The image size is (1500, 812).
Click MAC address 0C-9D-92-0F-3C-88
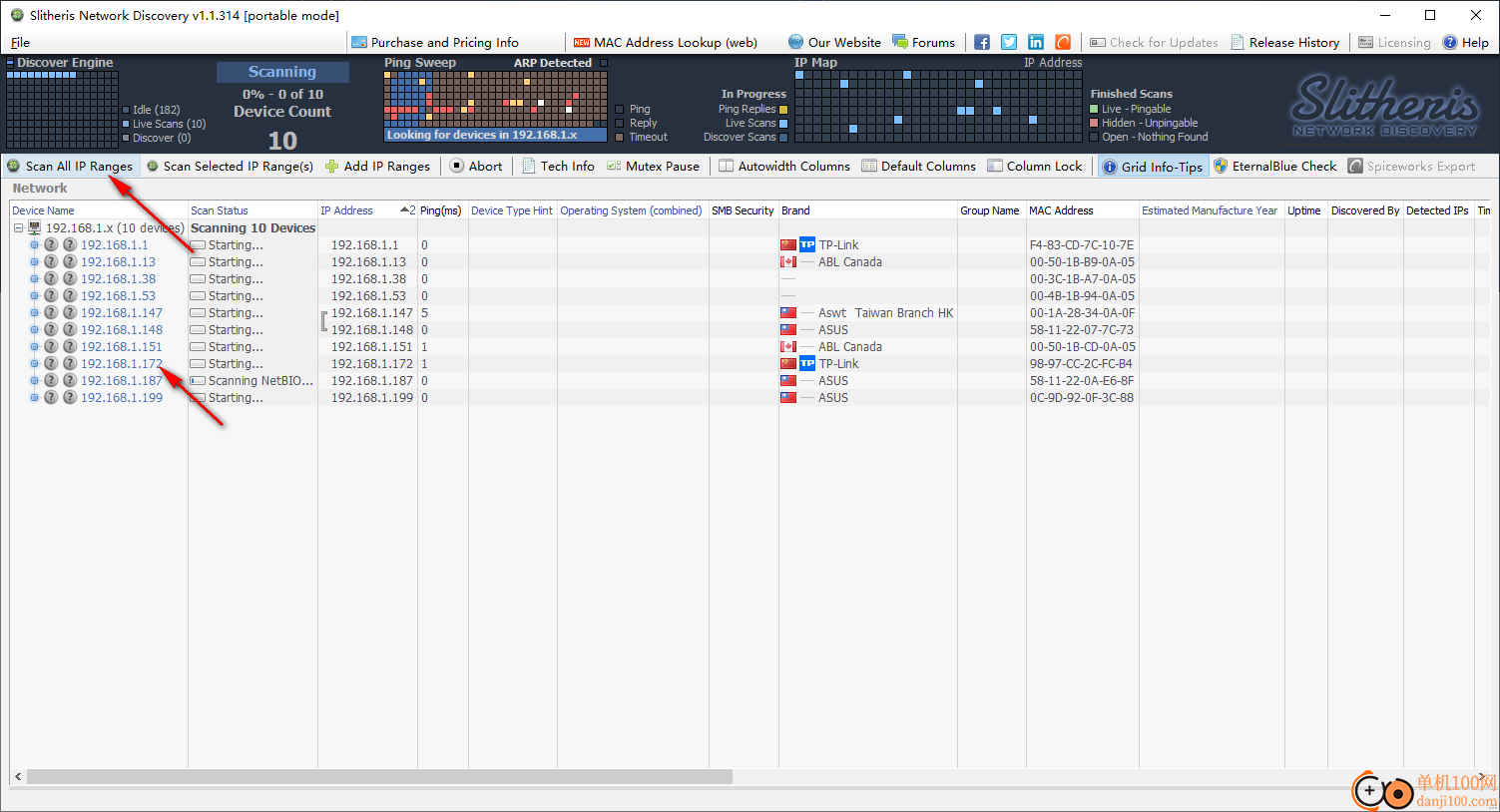1082,398
